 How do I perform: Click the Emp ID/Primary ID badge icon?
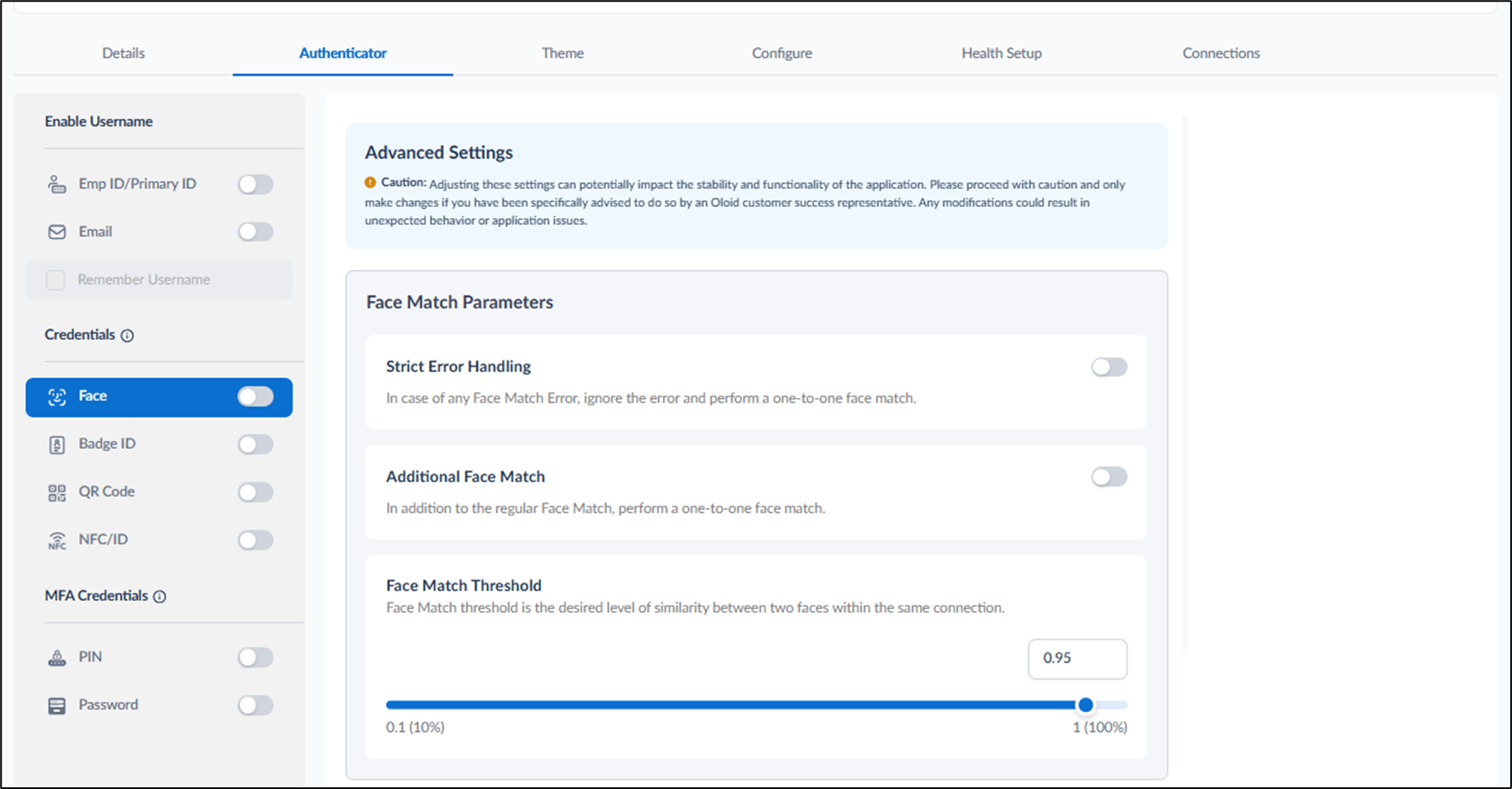click(57, 185)
